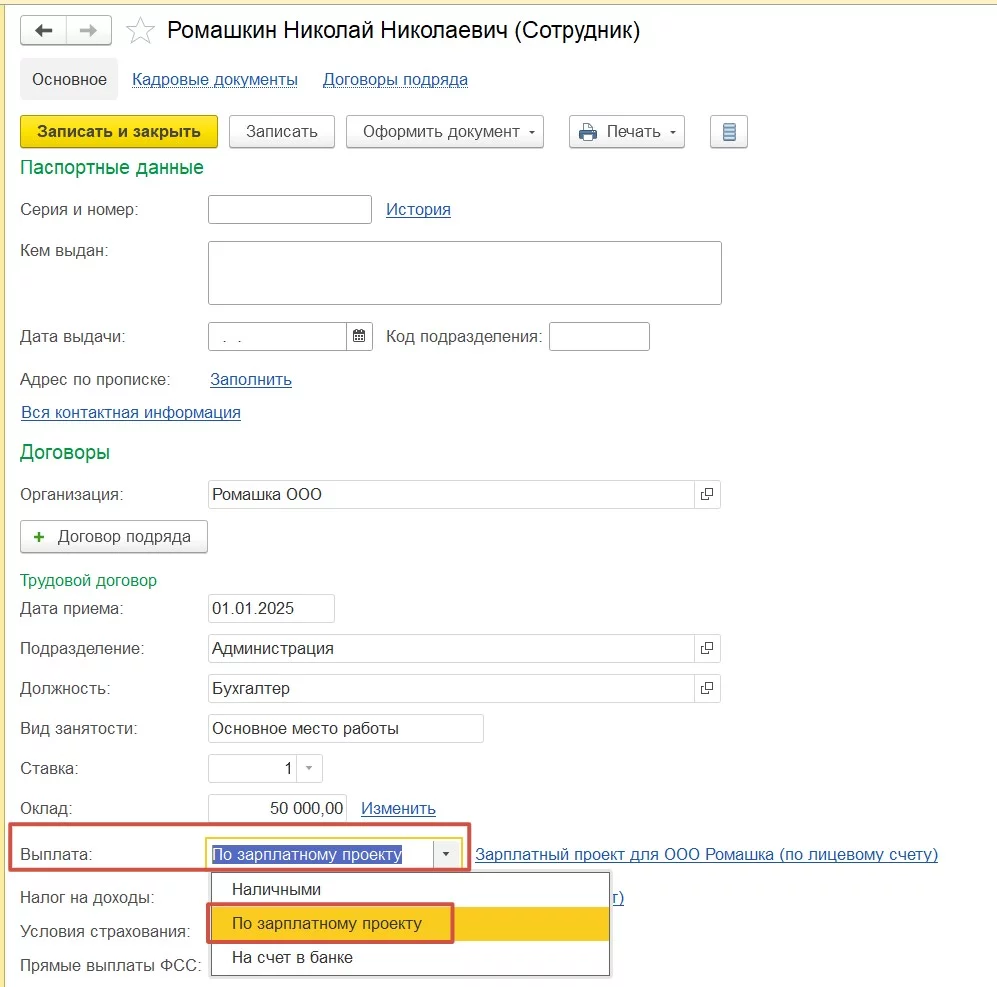Open the calendar picker for Дата выдачи
Viewport: 997px width, 987px height.
click(360, 337)
